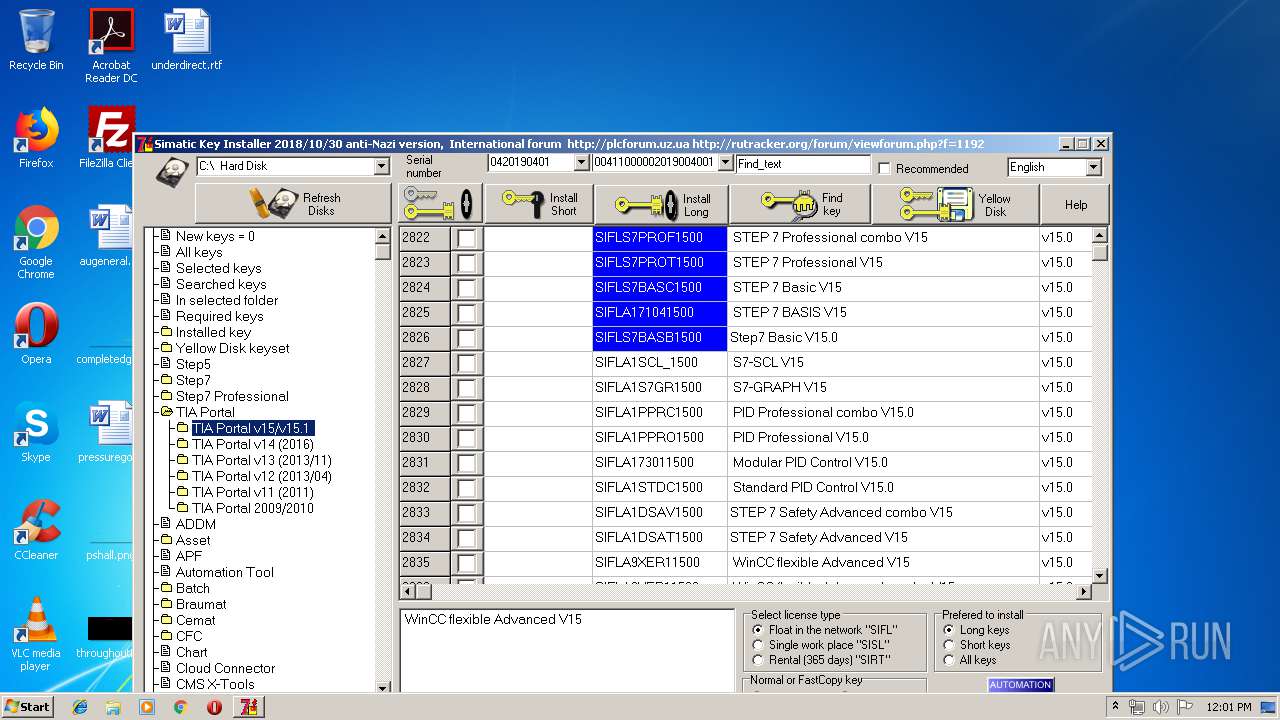Screen dimensions: 1280x720
Task: Select TIA Portal v13 (2013/11) folder
Action: click(261, 460)
